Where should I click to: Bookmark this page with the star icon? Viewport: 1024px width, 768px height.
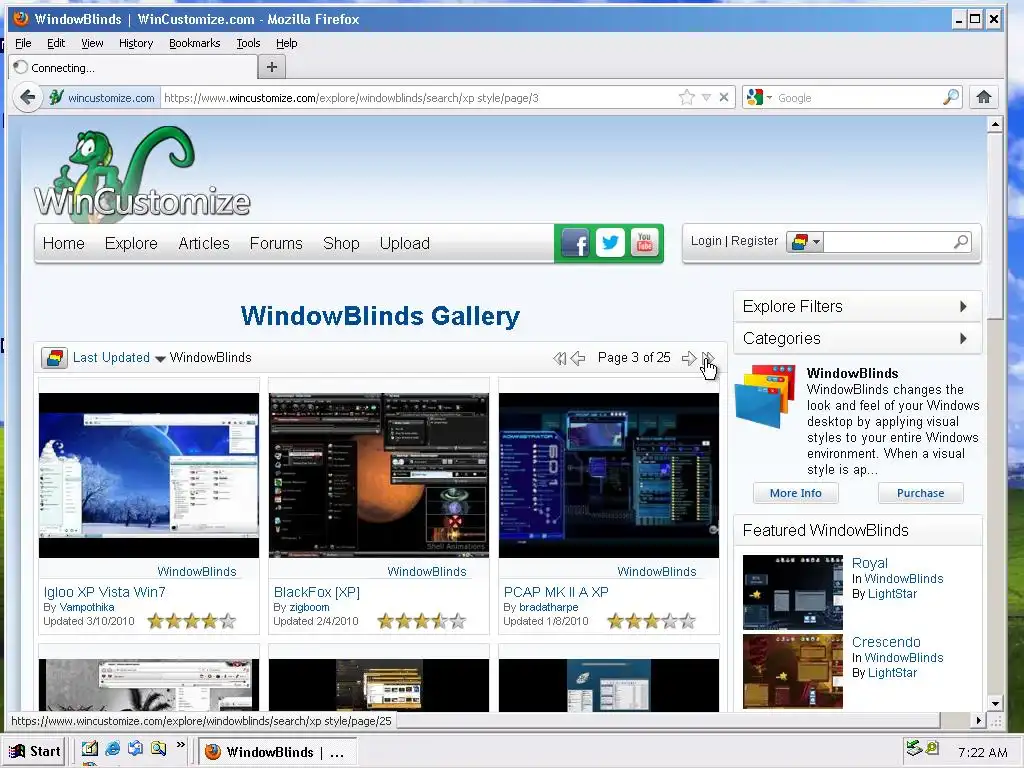coord(686,97)
